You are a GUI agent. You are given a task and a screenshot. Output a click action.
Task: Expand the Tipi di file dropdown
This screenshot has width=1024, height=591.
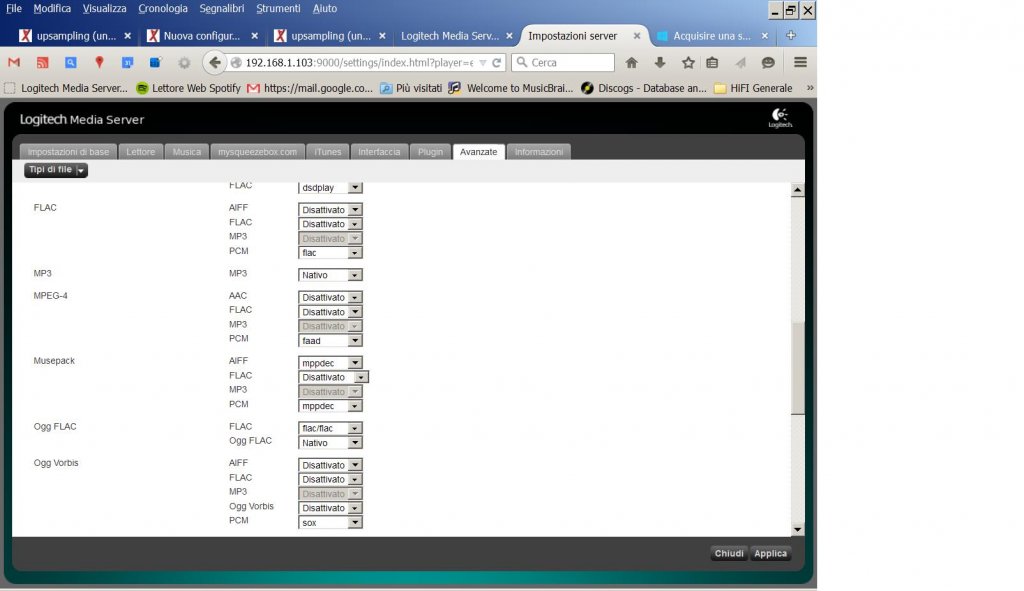pyautogui.click(x=56, y=170)
